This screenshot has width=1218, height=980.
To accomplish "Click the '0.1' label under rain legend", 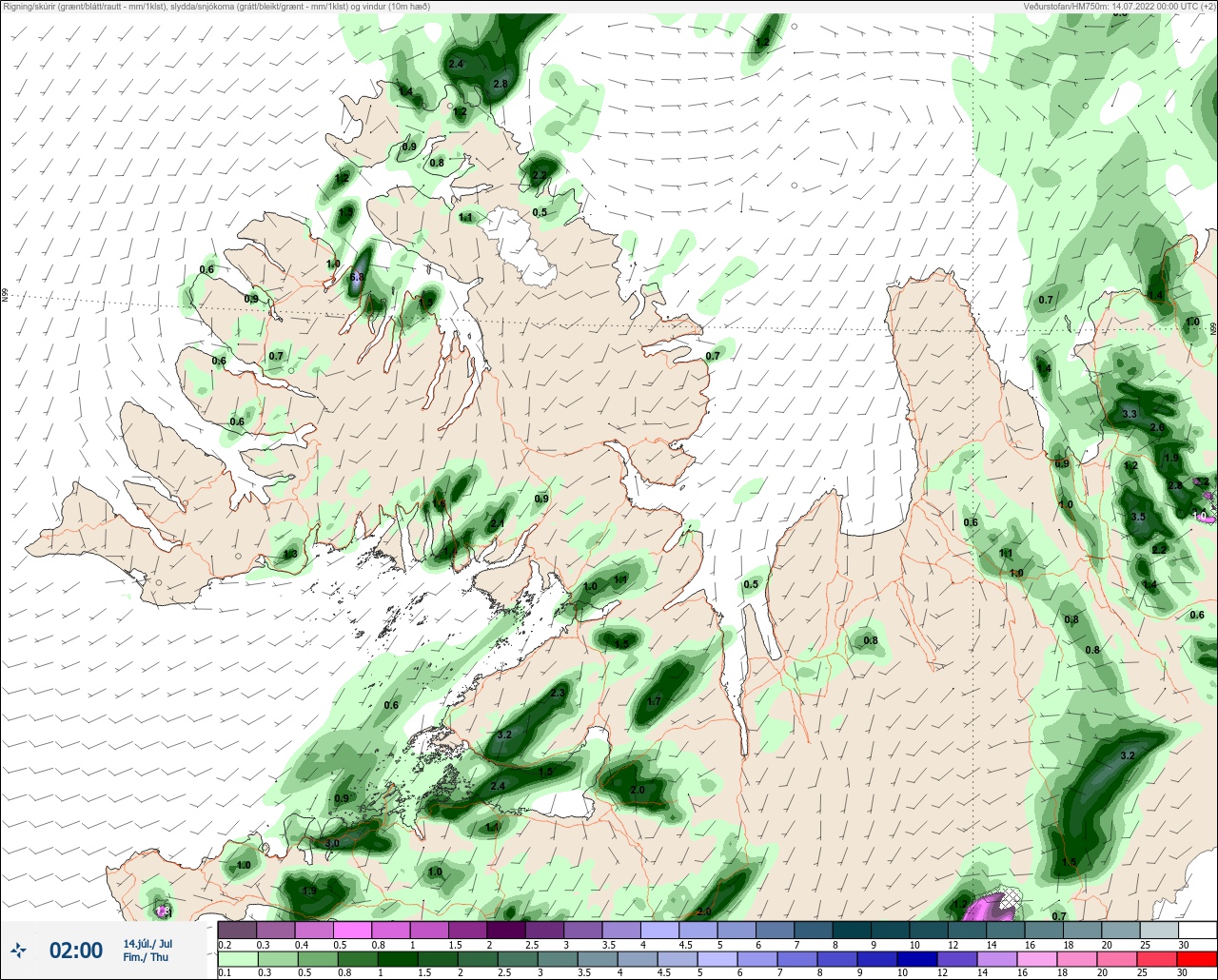I will pos(224,973).
